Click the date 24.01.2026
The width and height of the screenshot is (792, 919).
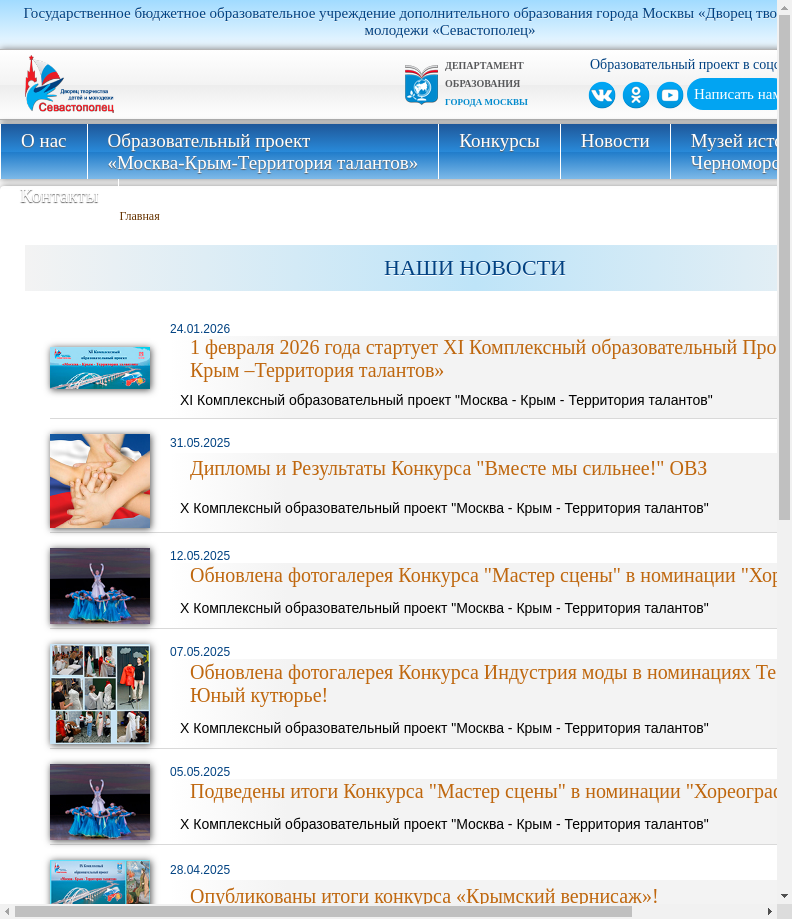[200, 329]
